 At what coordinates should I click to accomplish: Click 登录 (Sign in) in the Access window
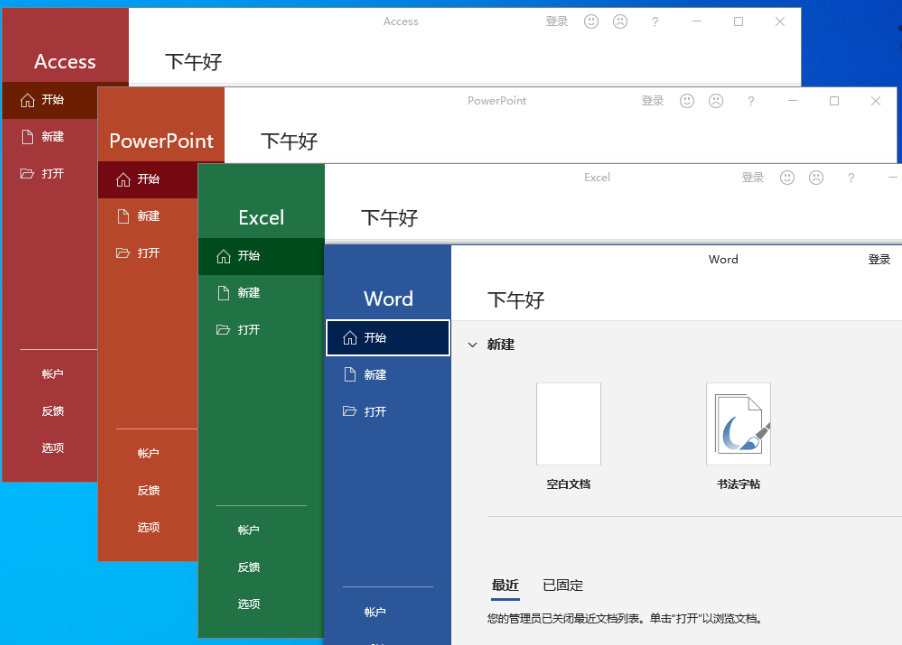coord(556,21)
